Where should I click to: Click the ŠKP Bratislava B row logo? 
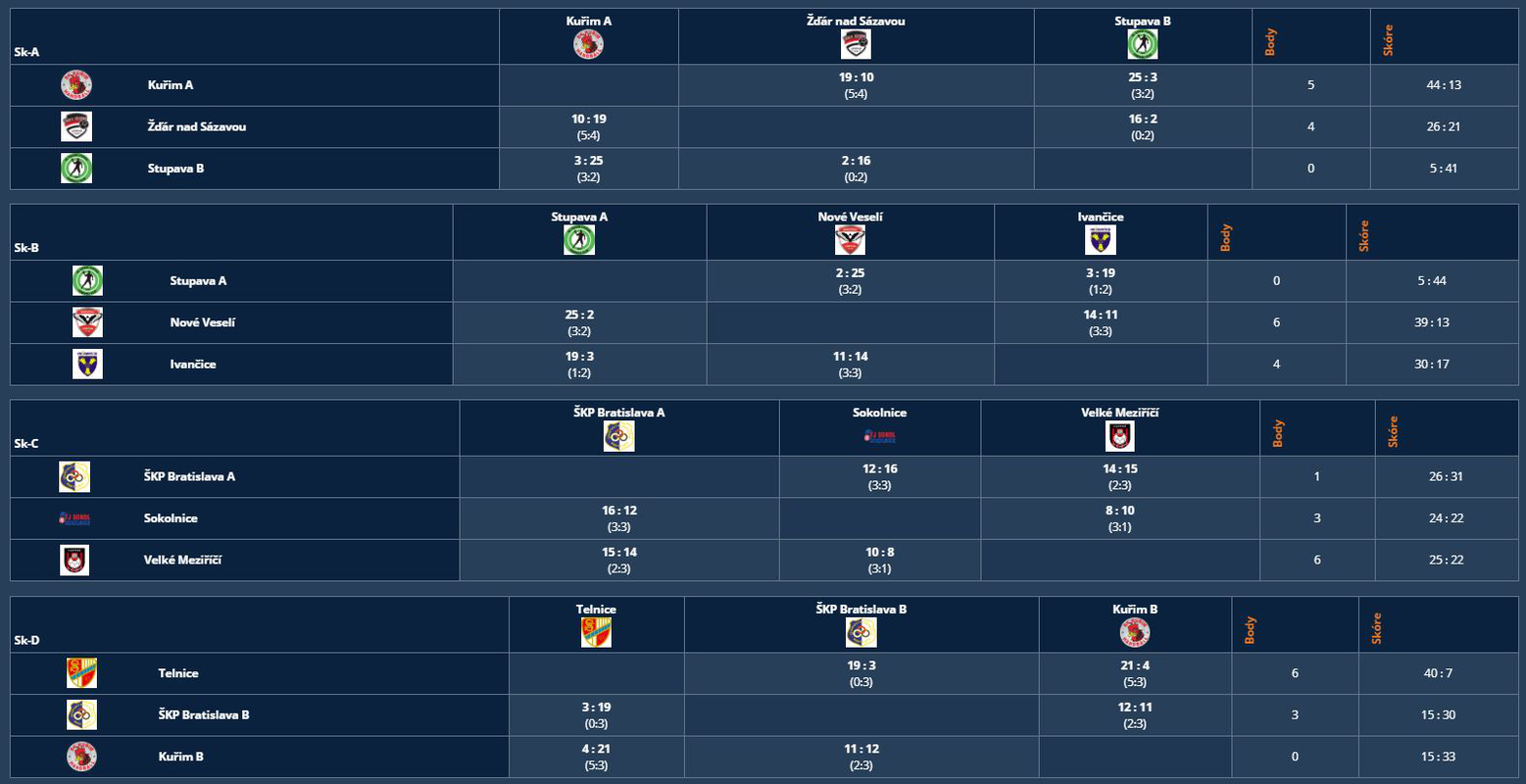point(81,714)
